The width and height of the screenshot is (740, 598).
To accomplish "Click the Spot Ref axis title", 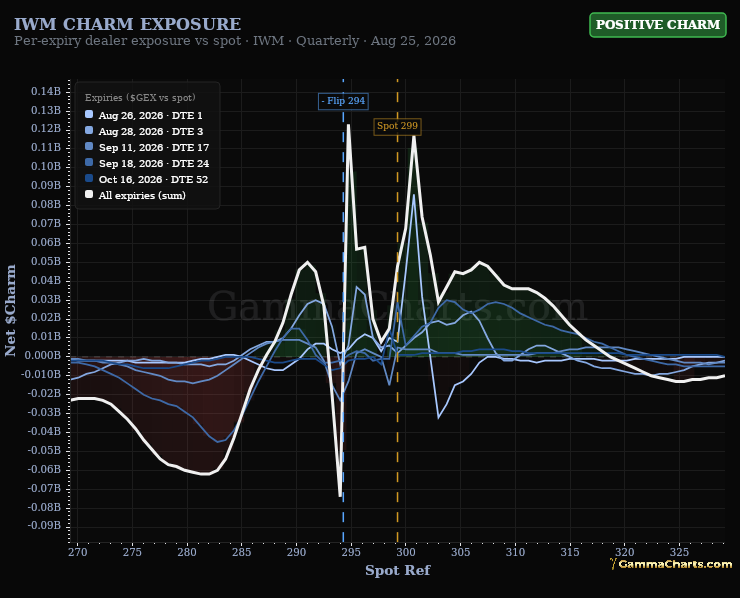I will [398, 570].
